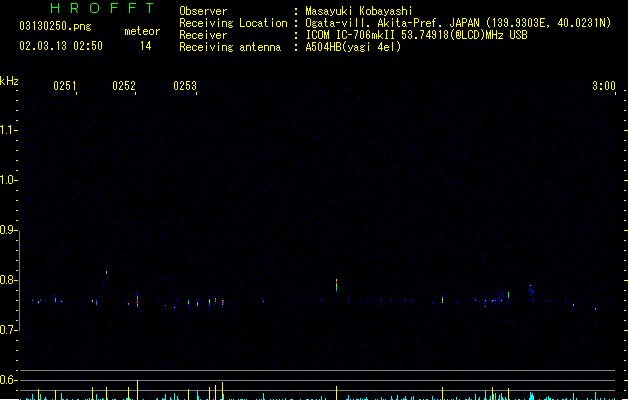Image resolution: width=629 pixels, height=400 pixels.
Task: Click the bright meteor echo near 0.8 kHz mid-spectrogram
Action: tap(337, 285)
